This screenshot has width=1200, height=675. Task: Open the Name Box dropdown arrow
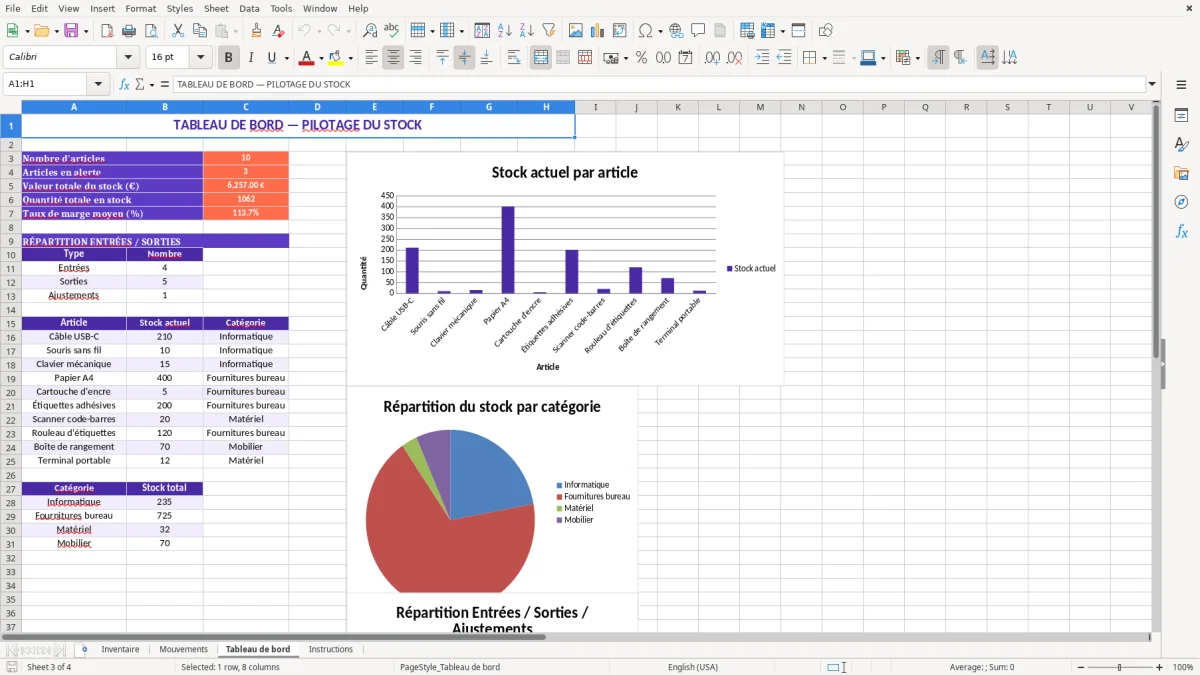98,84
